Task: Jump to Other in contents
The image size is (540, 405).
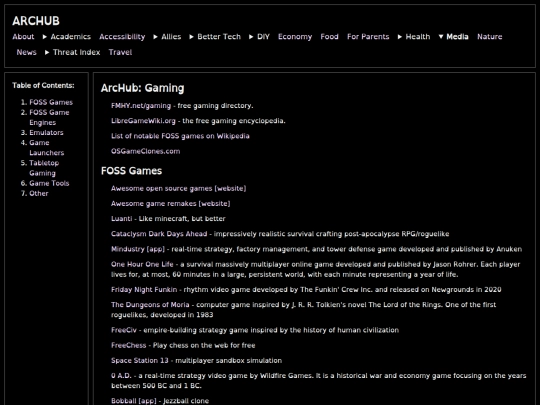Action: (x=39, y=194)
